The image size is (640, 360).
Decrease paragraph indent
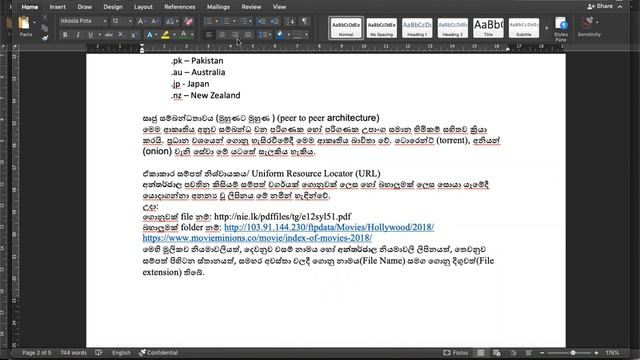[x=262, y=21]
